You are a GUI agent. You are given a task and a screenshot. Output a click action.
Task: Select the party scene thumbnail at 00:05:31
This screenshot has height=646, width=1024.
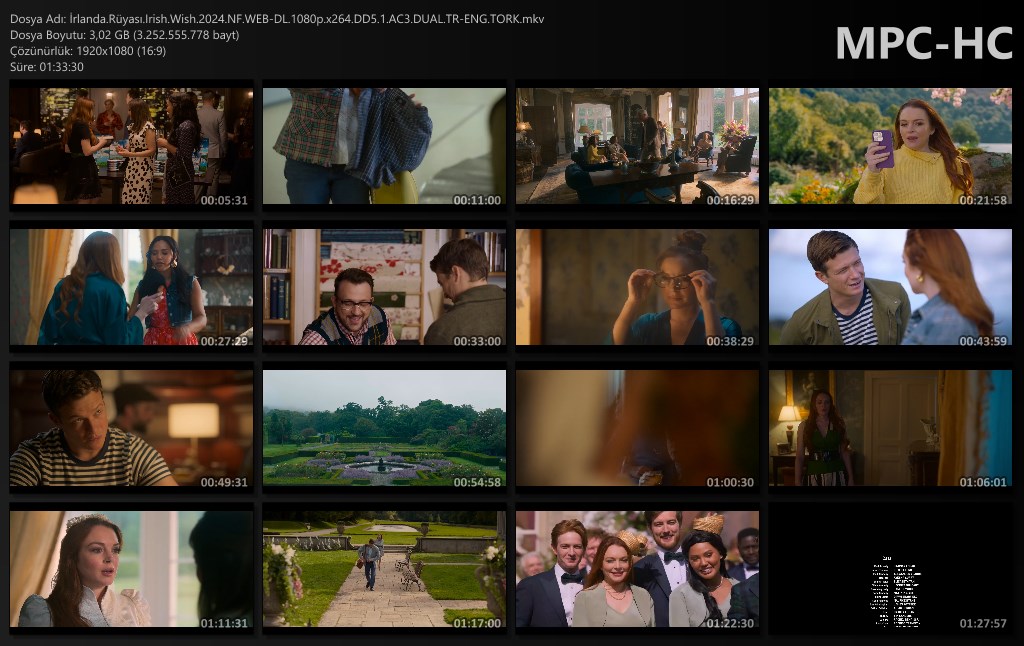(131, 146)
